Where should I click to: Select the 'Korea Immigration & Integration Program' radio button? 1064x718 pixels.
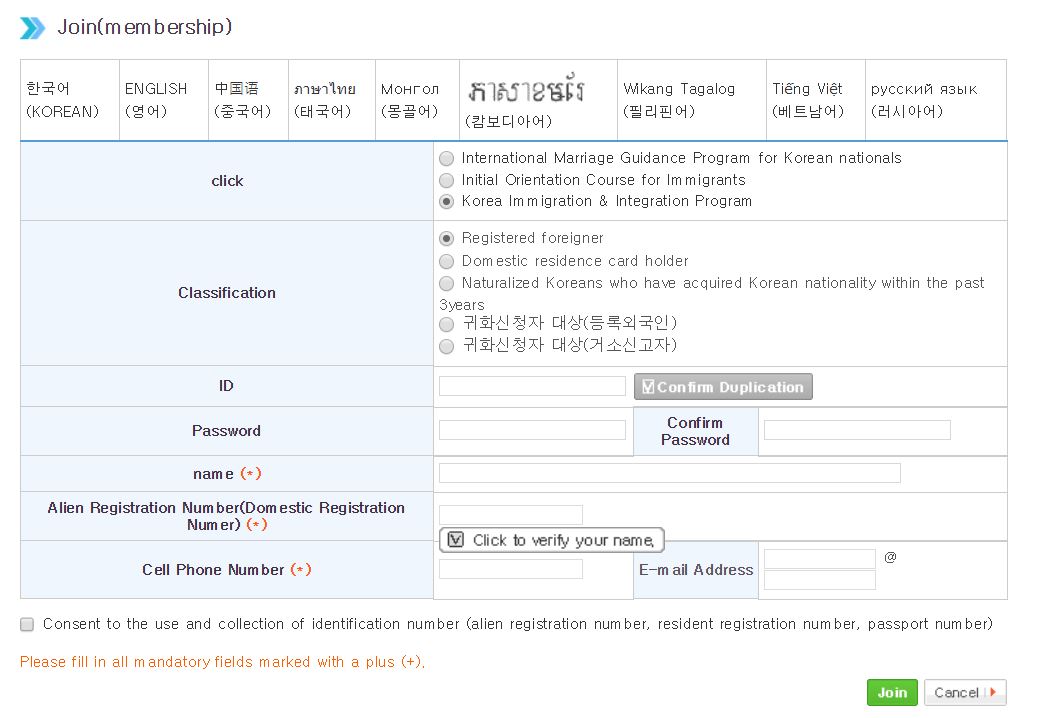[x=446, y=202]
